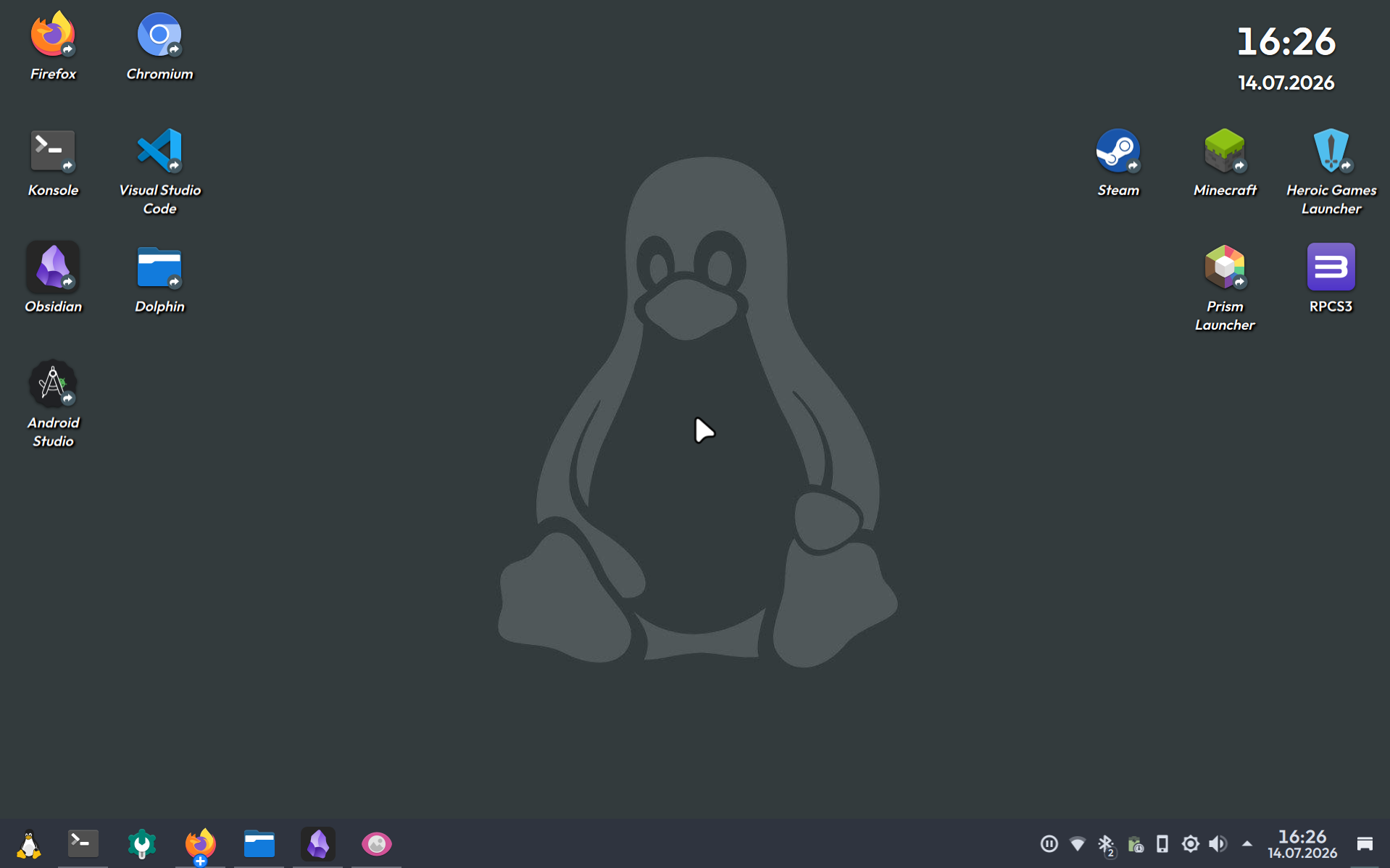
Task: Launch Chromium from the desktop
Action: (x=159, y=46)
